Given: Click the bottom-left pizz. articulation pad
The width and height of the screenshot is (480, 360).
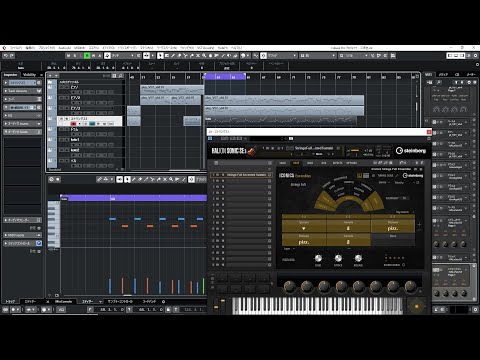Looking at the screenshot, I should [304, 239].
